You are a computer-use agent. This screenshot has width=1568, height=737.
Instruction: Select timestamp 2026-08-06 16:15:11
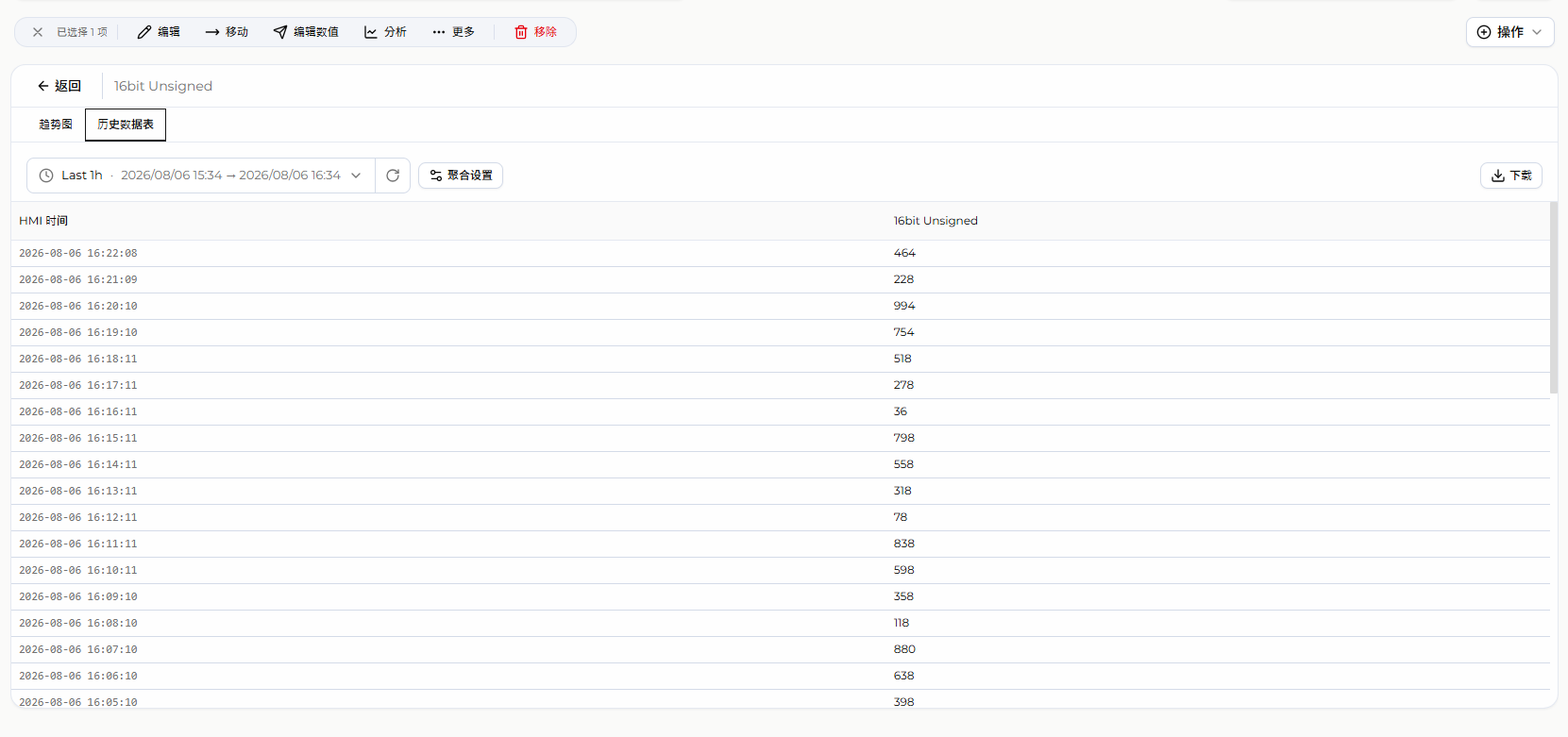78,438
